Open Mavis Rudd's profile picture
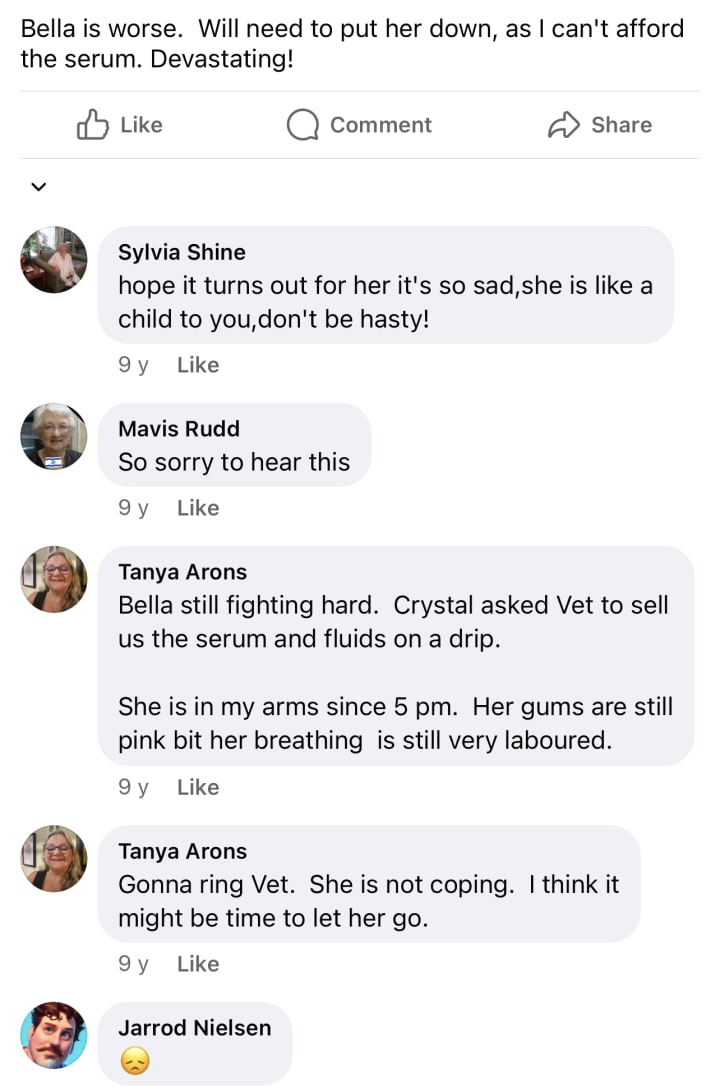This screenshot has width=720, height=1087. click(54, 437)
